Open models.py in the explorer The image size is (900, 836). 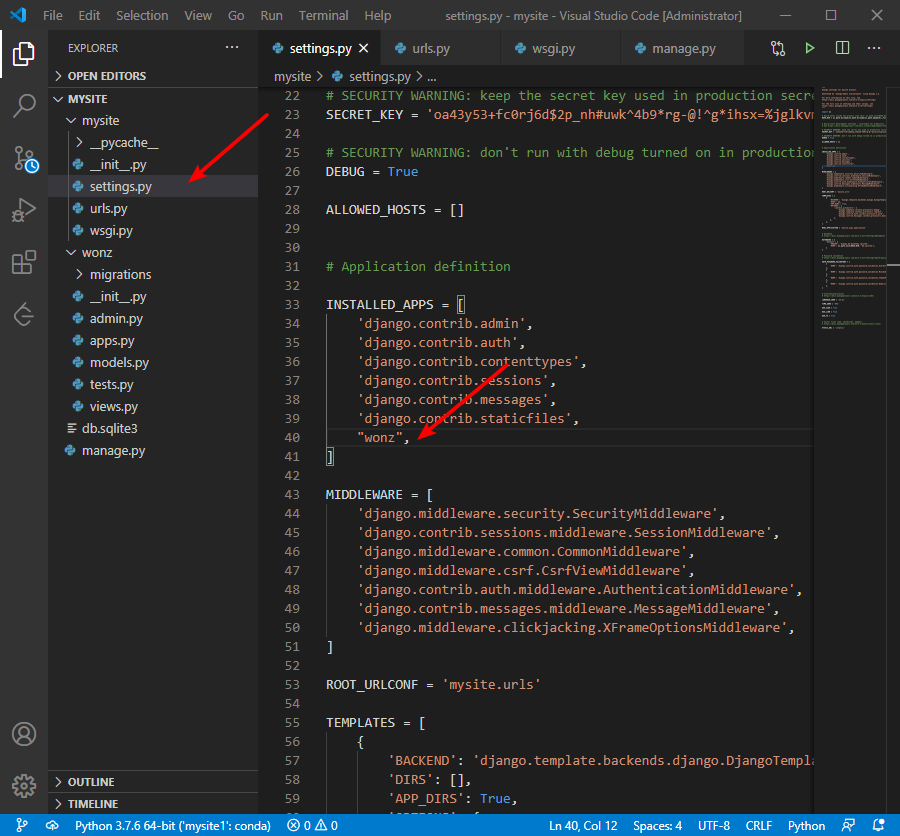pos(153,362)
